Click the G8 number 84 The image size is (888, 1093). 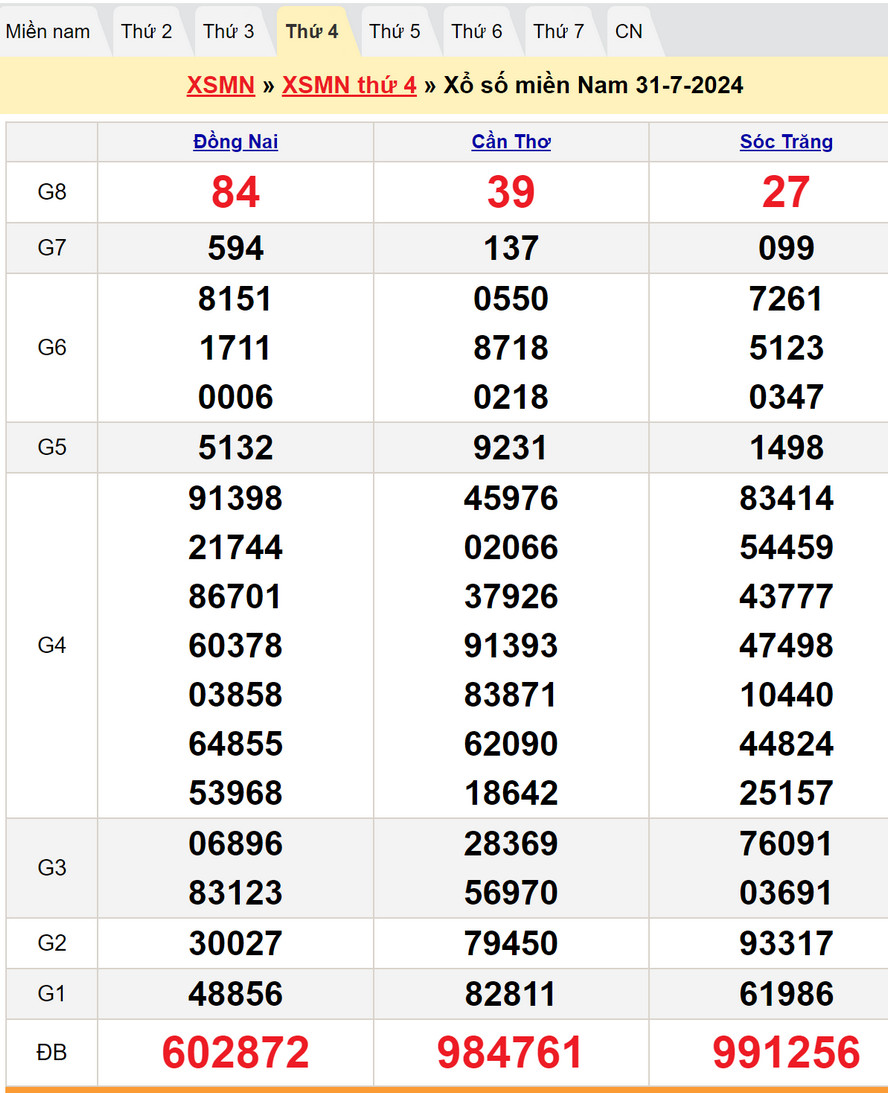236,192
